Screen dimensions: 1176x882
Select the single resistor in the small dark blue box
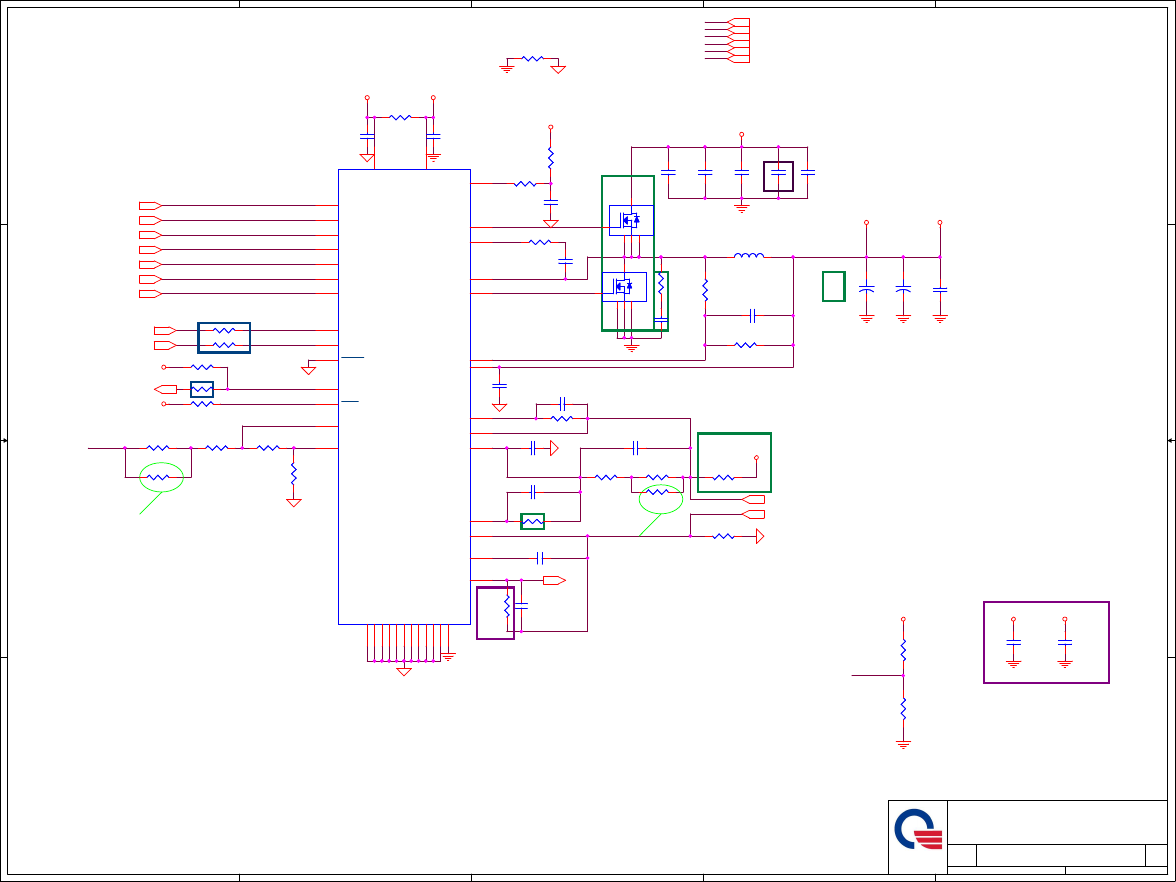[202, 389]
